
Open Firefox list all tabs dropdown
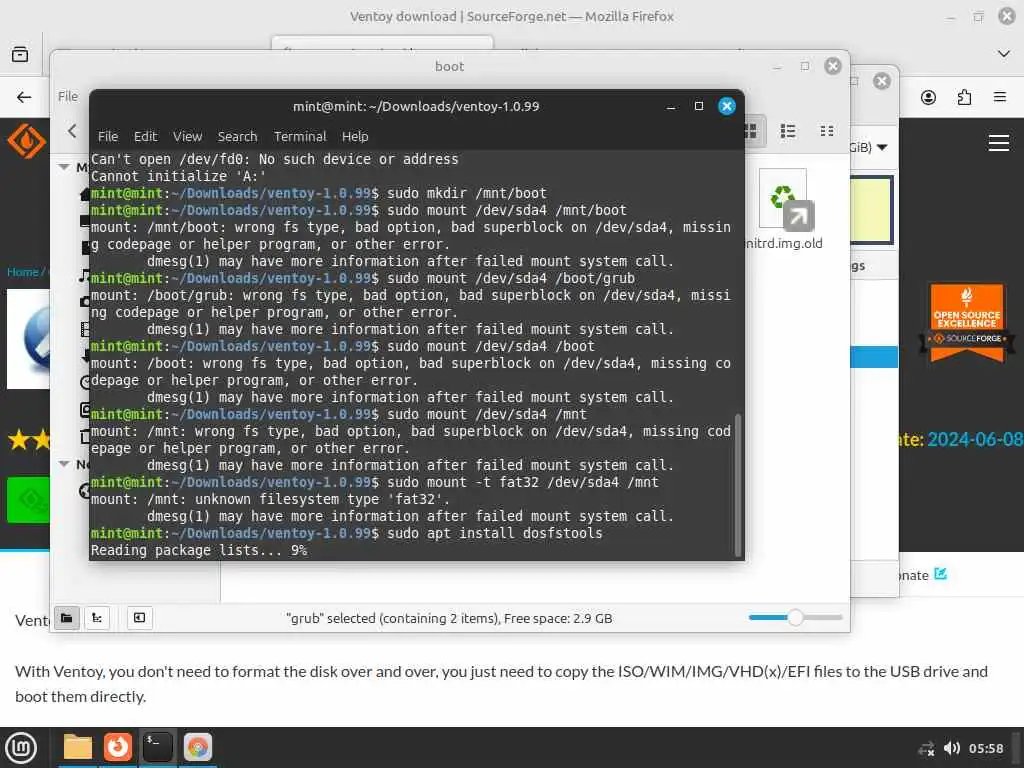tap(1004, 54)
